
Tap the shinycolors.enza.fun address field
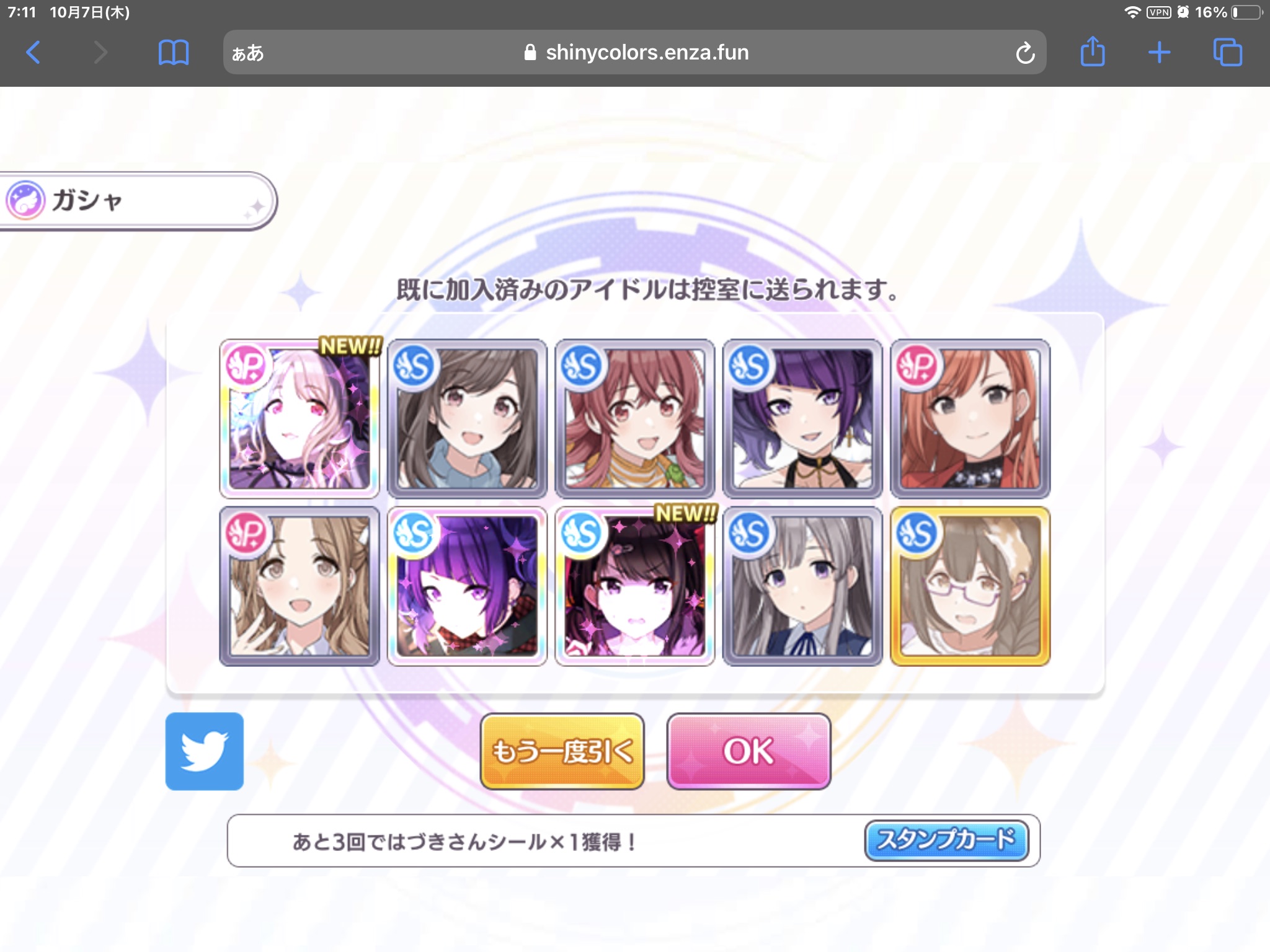(x=634, y=53)
